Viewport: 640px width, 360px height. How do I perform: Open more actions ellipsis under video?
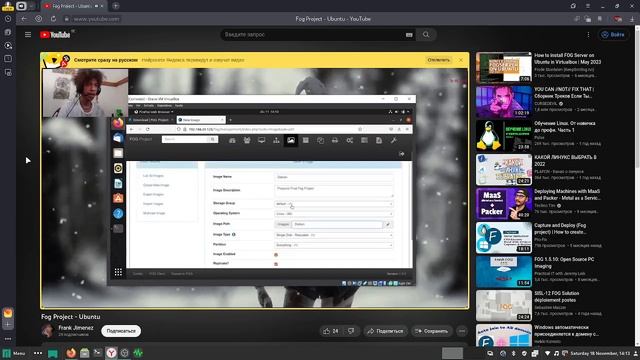[x=462, y=331]
